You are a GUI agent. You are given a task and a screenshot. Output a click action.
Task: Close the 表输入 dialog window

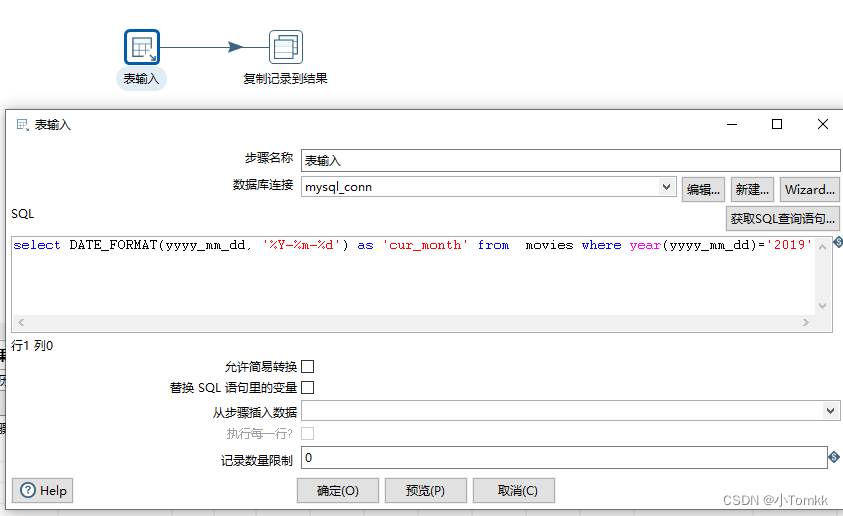click(823, 124)
